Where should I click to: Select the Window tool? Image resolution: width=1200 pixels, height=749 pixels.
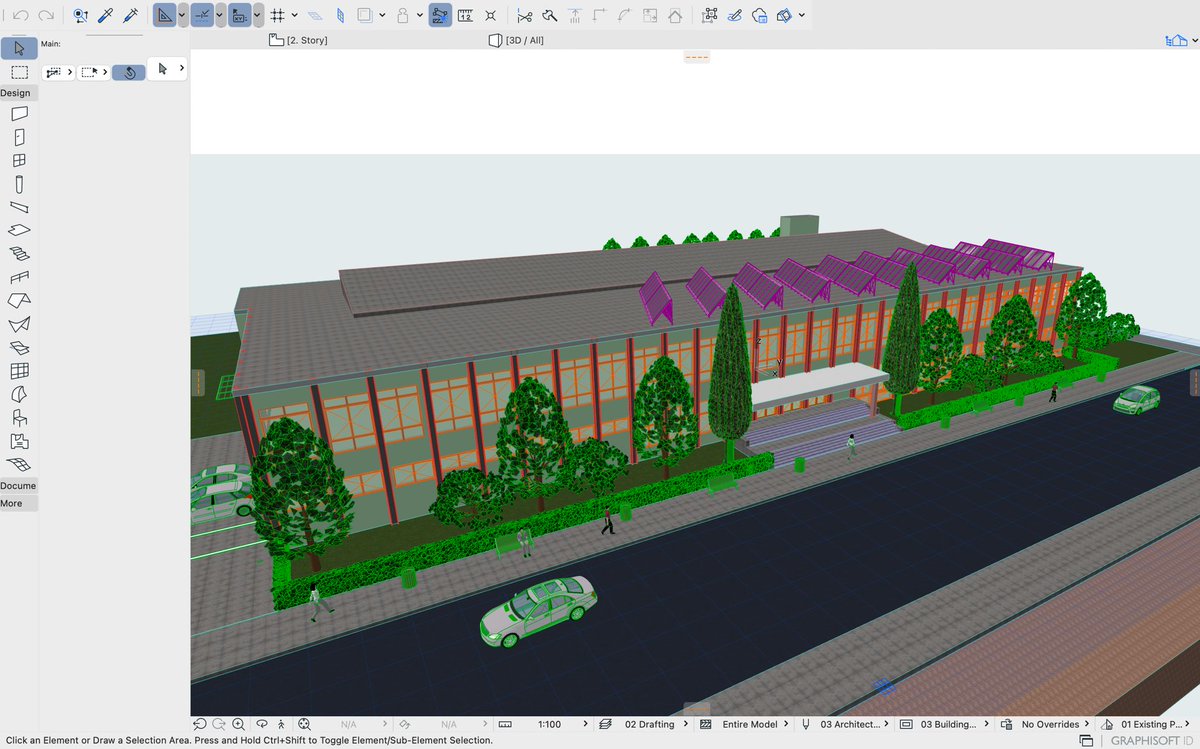tap(19, 160)
